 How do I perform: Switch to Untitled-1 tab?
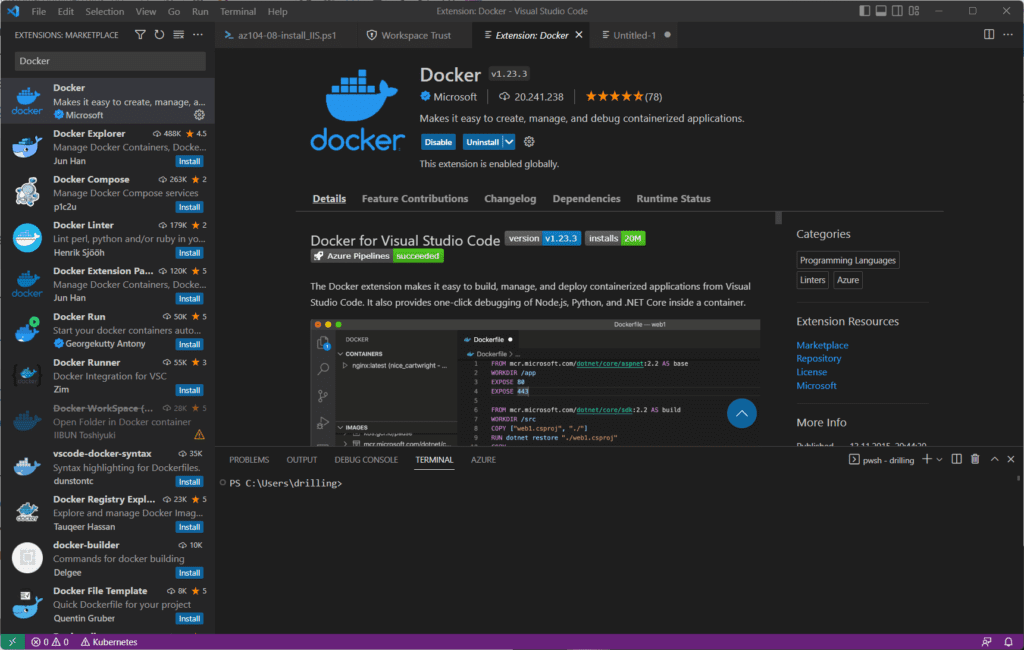pyautogui.click(x=634, y=35)
